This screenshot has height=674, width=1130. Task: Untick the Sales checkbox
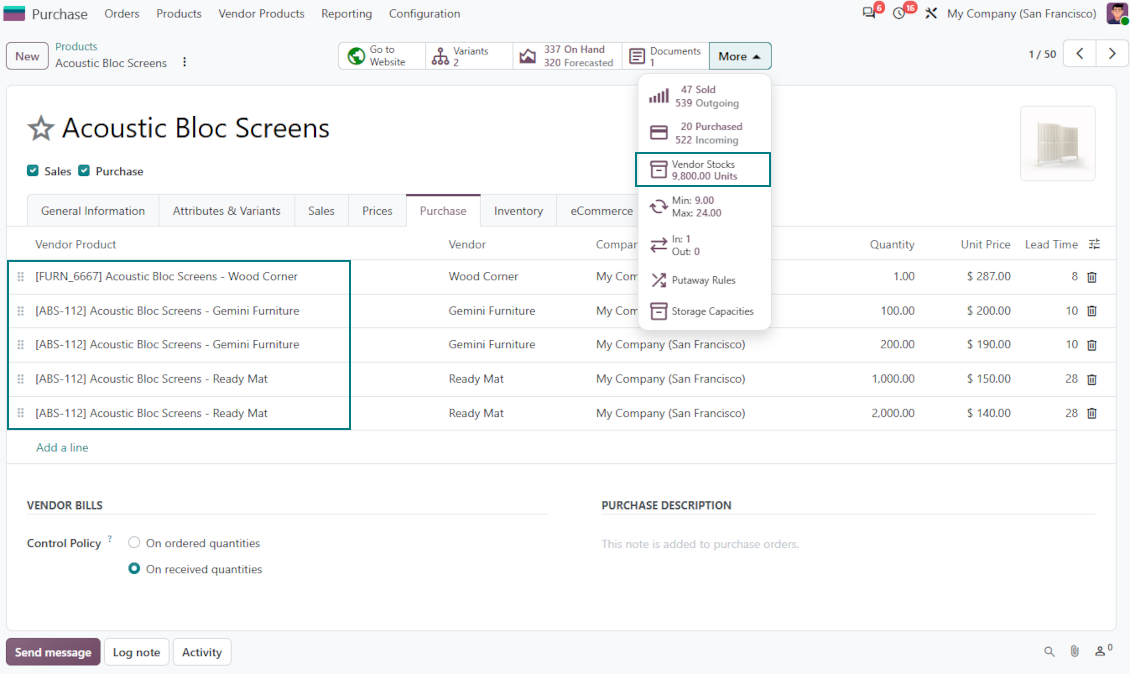coord(32,171)
